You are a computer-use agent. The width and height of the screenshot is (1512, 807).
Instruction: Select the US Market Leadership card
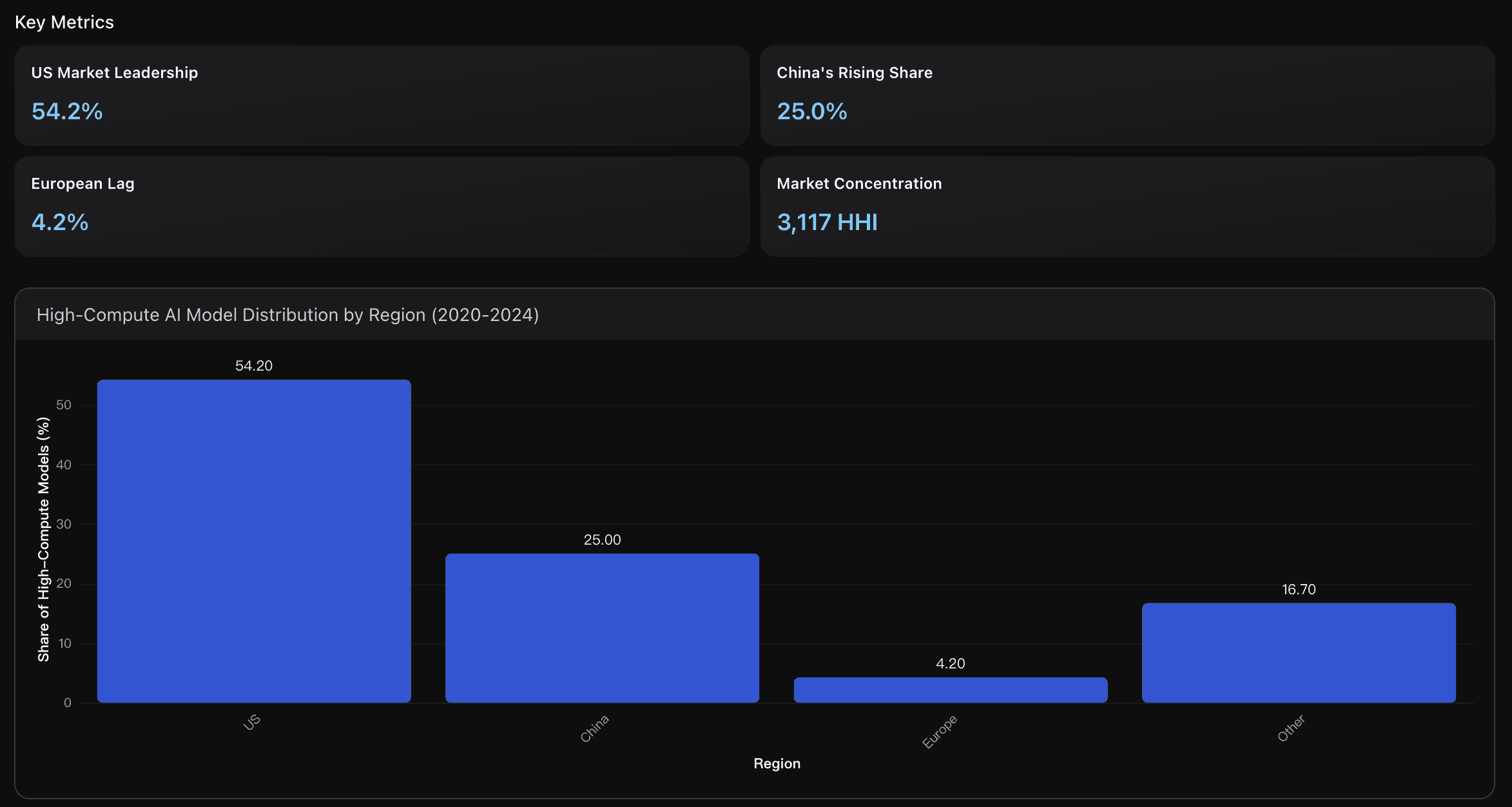point(382,95)
